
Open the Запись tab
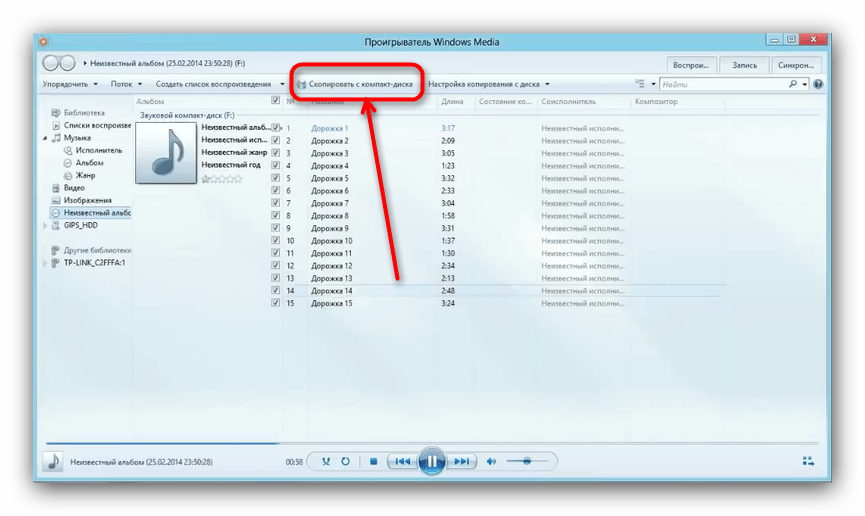(744, 65)
